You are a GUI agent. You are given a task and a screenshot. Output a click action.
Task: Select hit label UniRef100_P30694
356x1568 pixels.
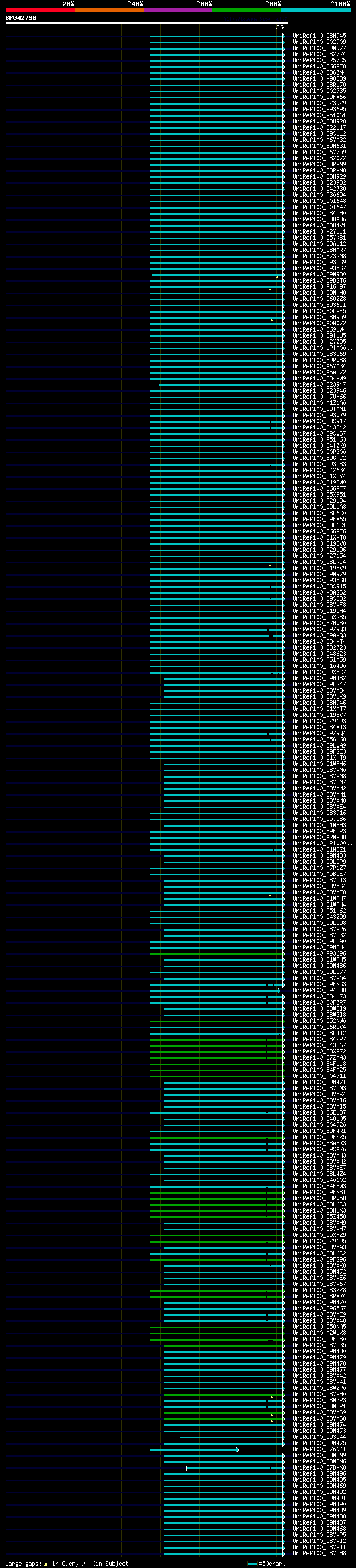[319, 195]
